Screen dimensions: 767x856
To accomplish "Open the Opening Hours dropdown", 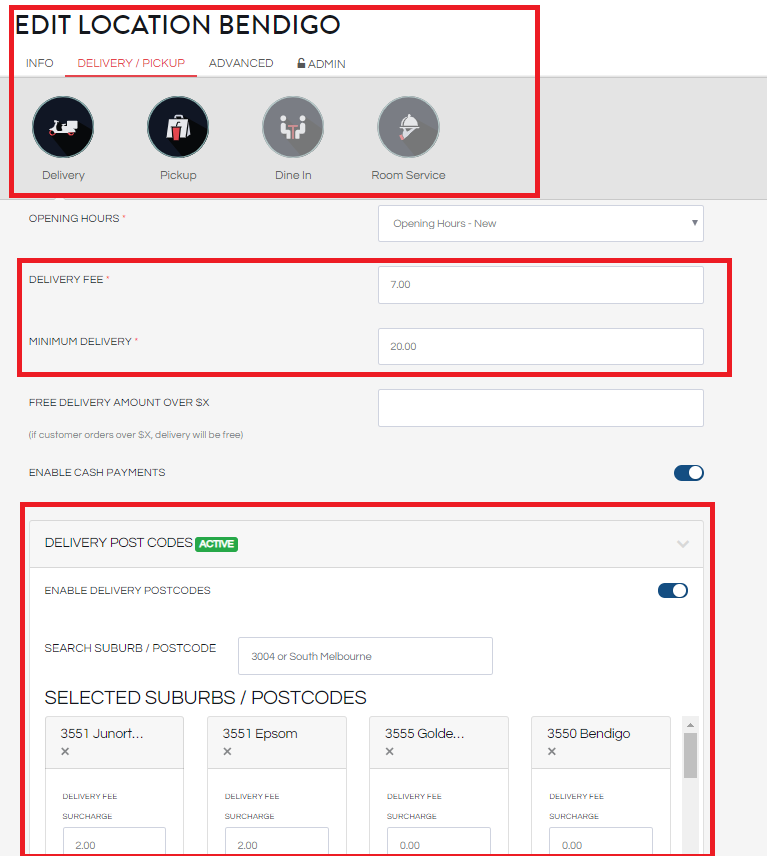I will (x=540, y=224).
